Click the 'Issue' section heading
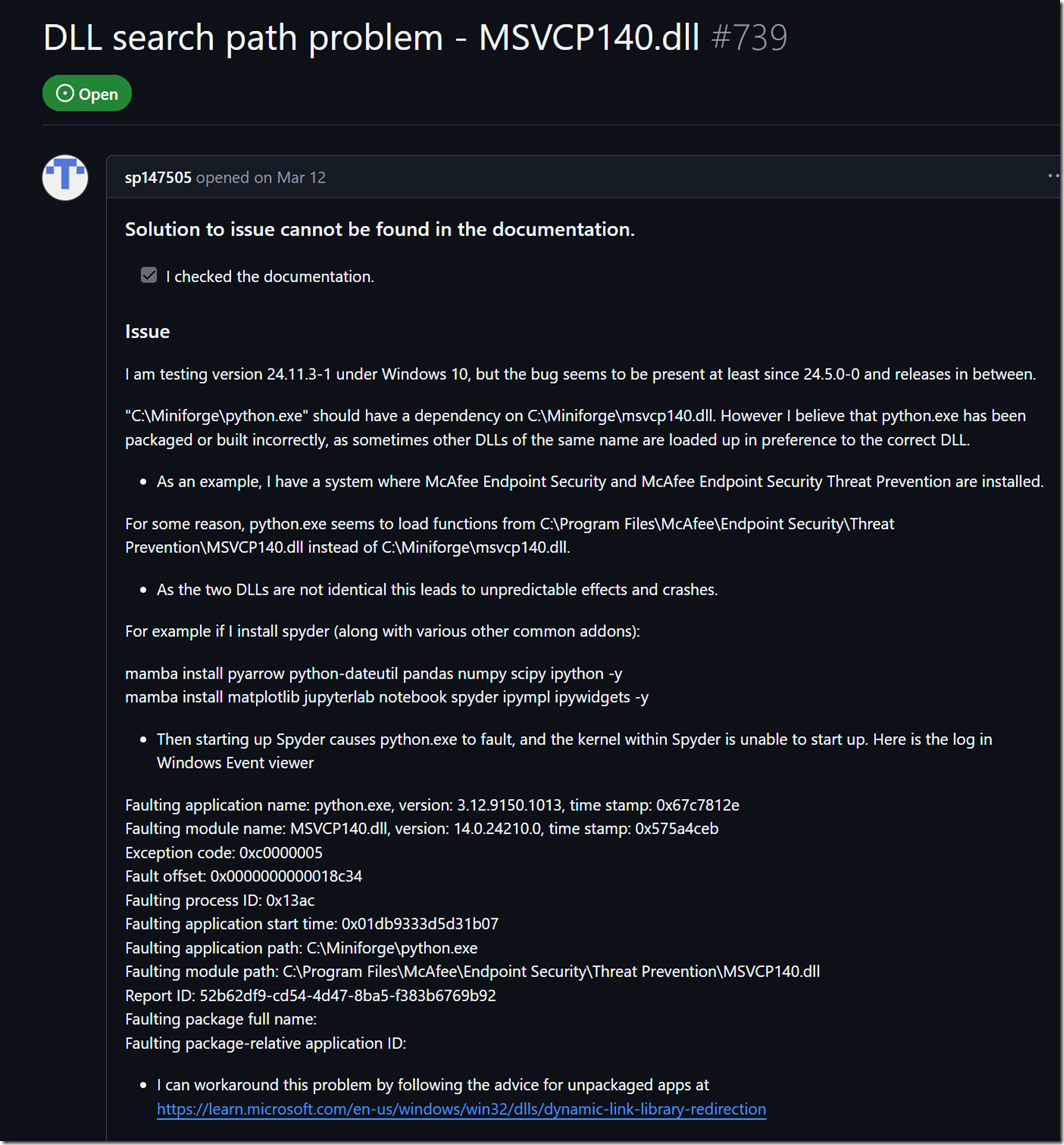 pos(148,331)
